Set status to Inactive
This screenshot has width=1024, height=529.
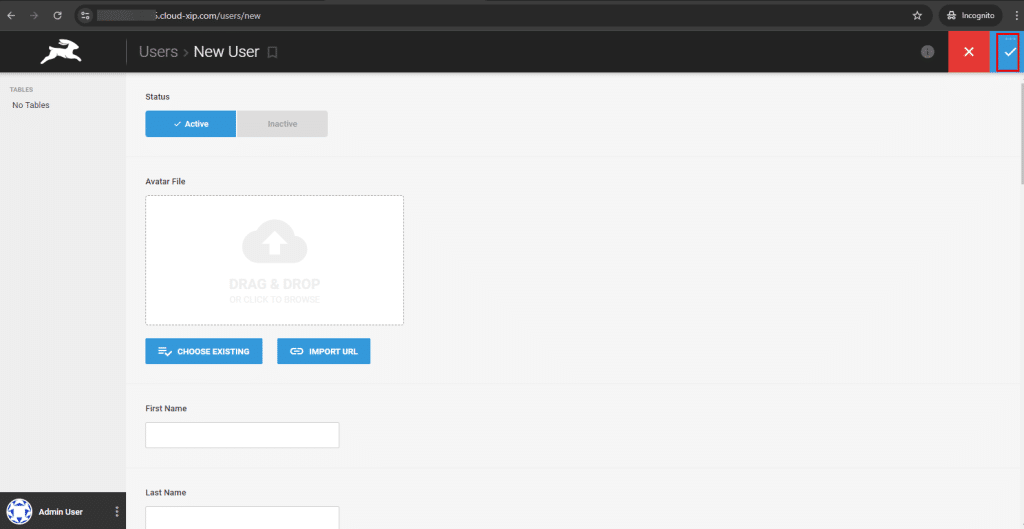click(282, 124)
